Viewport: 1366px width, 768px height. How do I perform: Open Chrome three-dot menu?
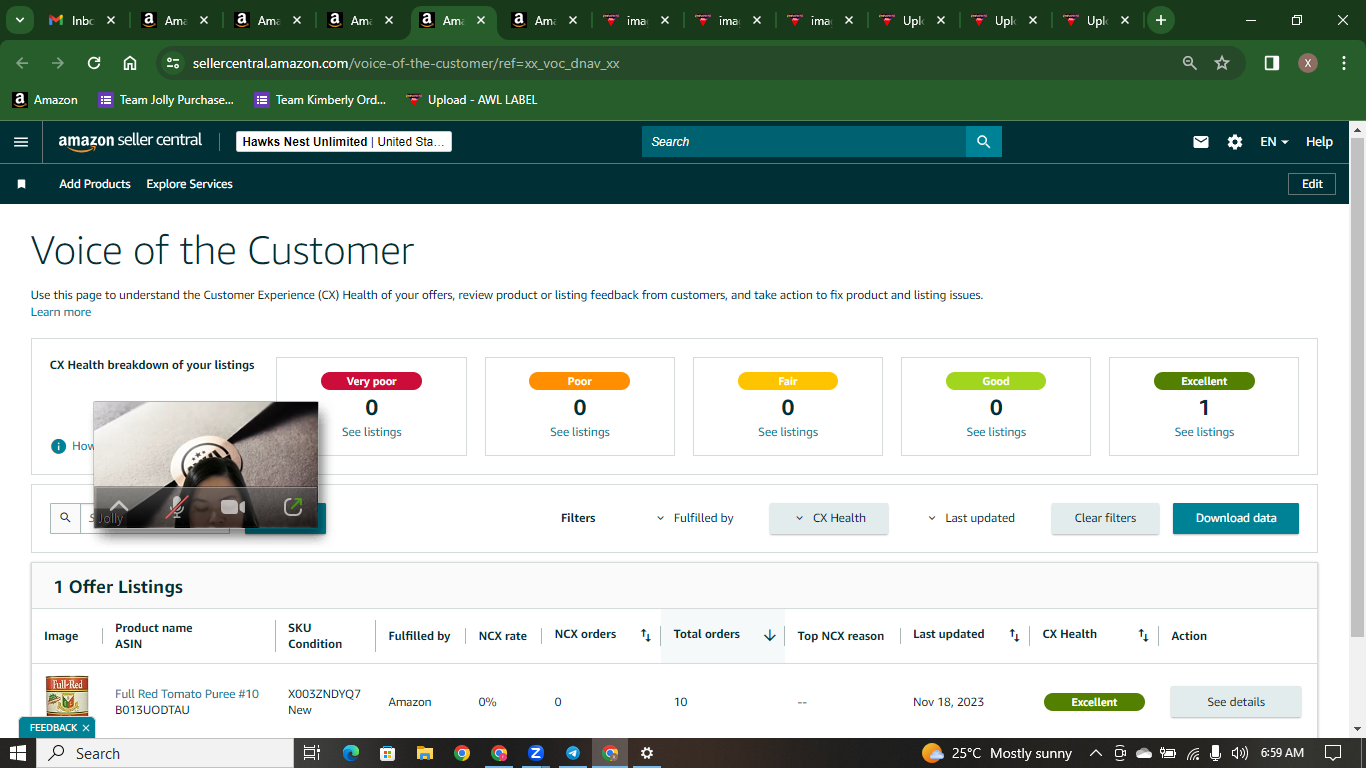coord(1342,63)
